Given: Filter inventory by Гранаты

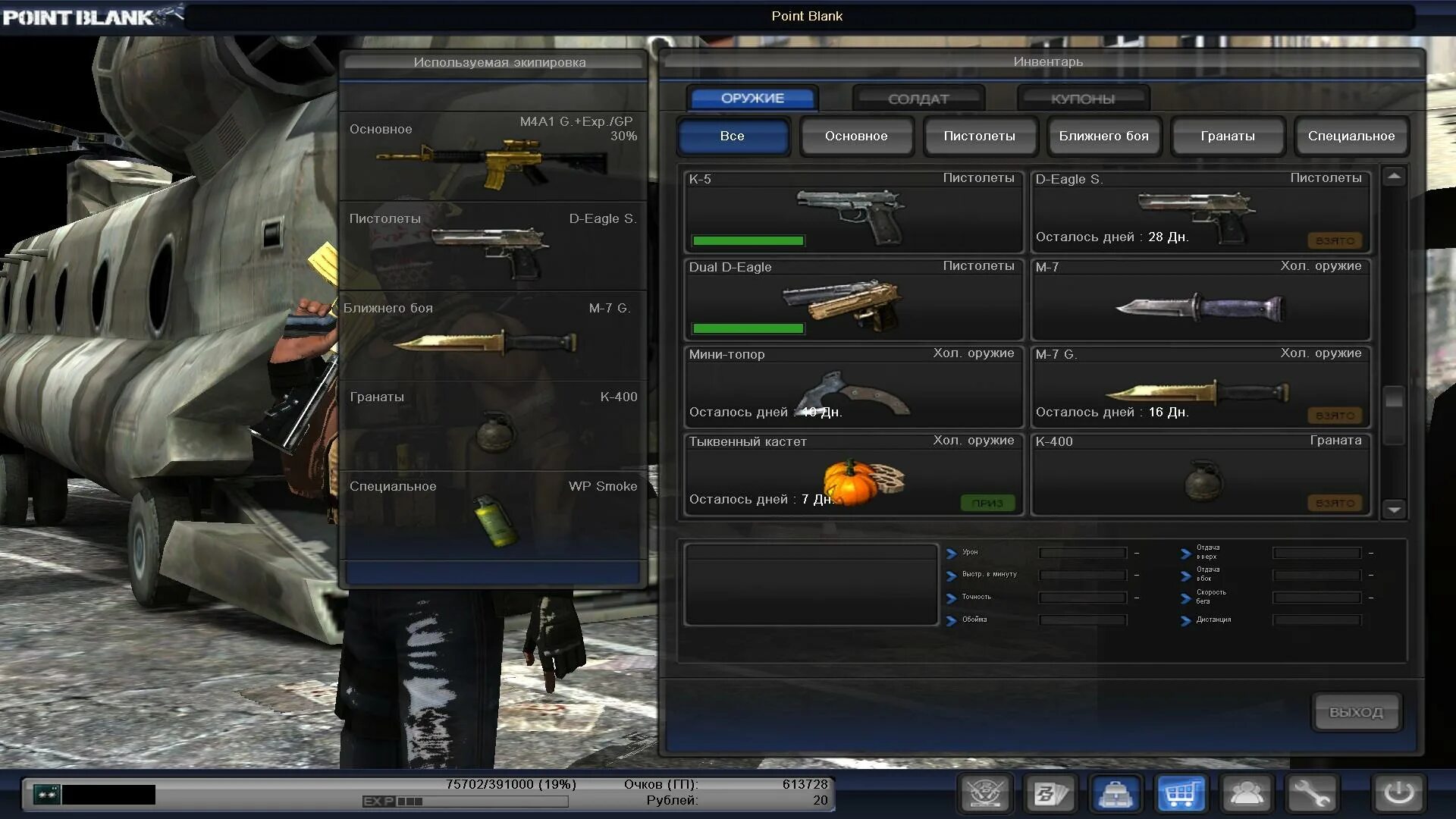Looking at the screenshot, I should click(x=1228, y=136).
